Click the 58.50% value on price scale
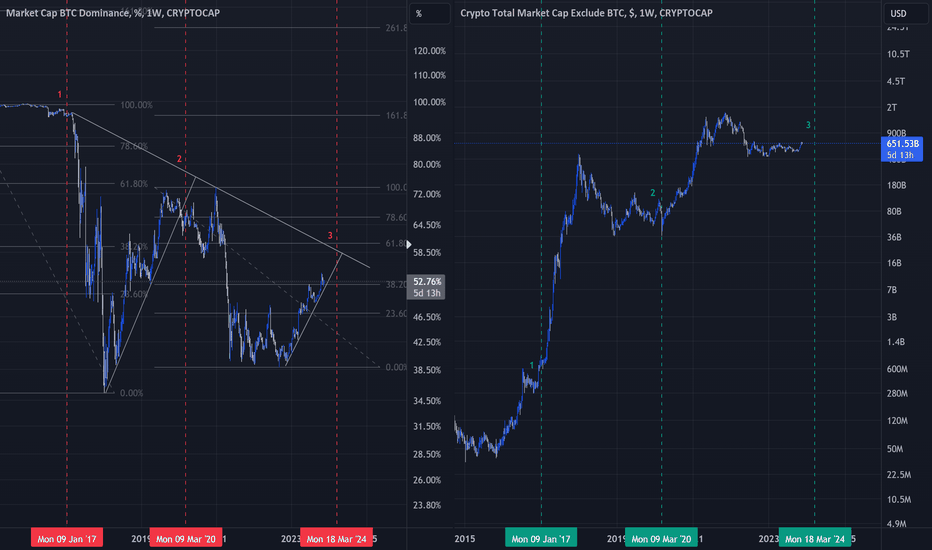The width and height of the screenshot is (932, 550). click(427, 253)
